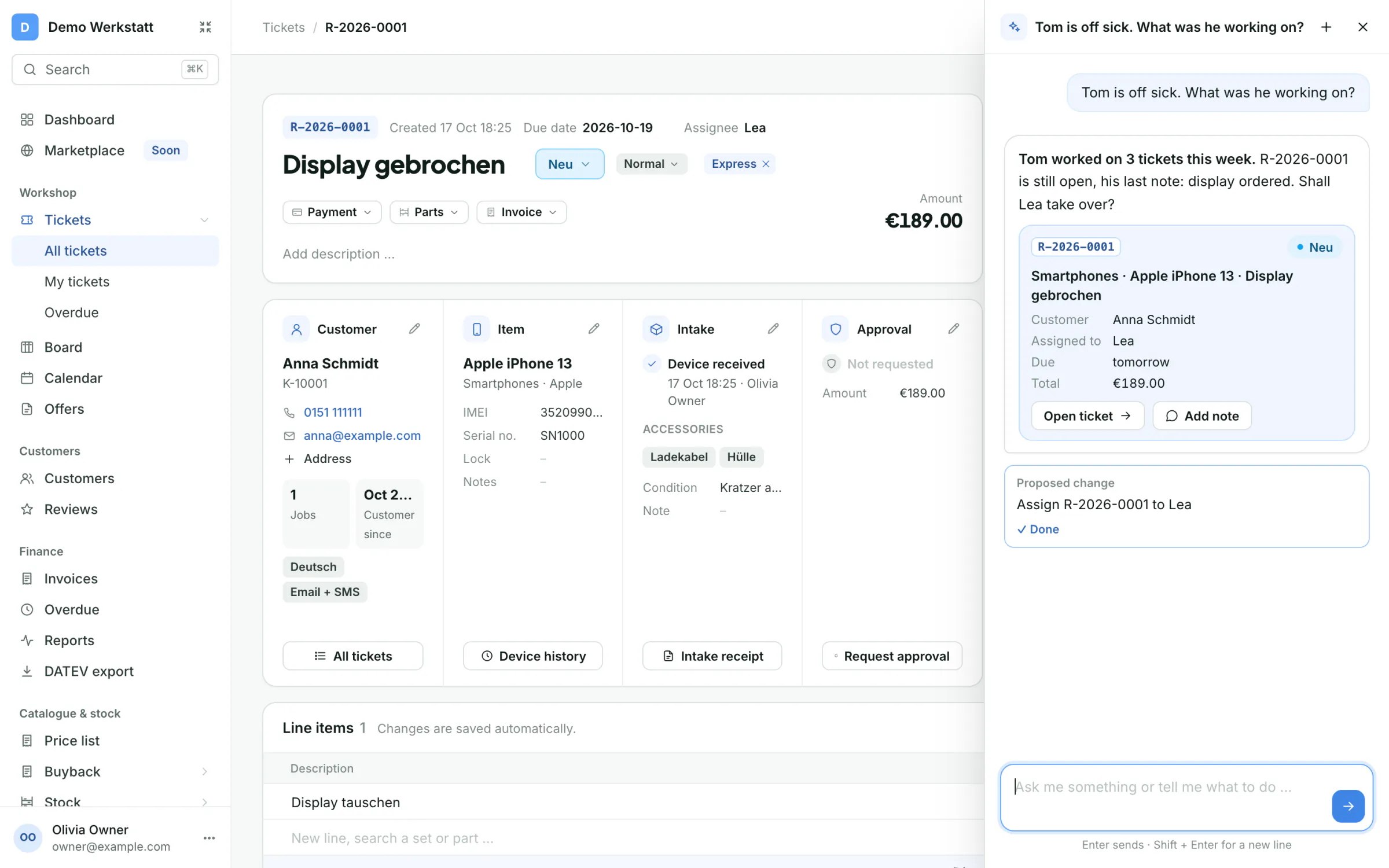The width and height of the screenshot is (1389, 868).
Task: Click the email anna@example.com
Action: 362,435
